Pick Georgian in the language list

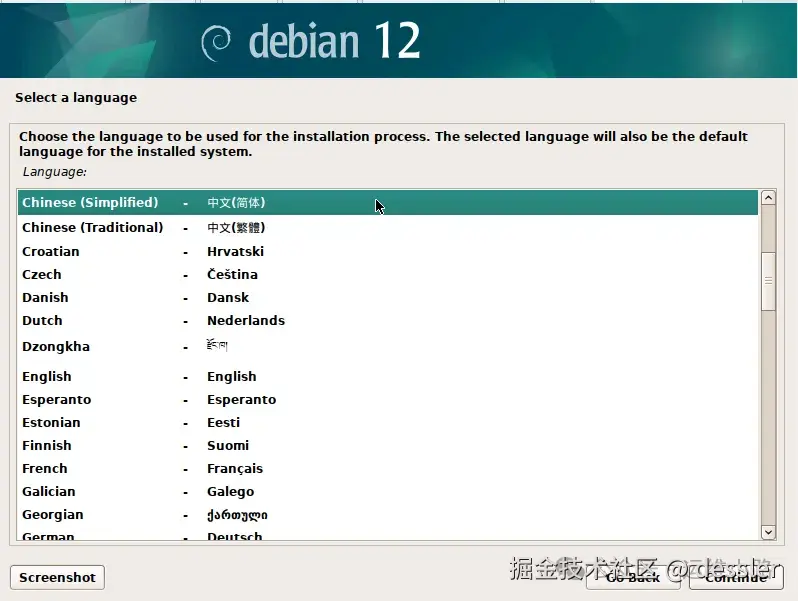click(x=388, y=514)
